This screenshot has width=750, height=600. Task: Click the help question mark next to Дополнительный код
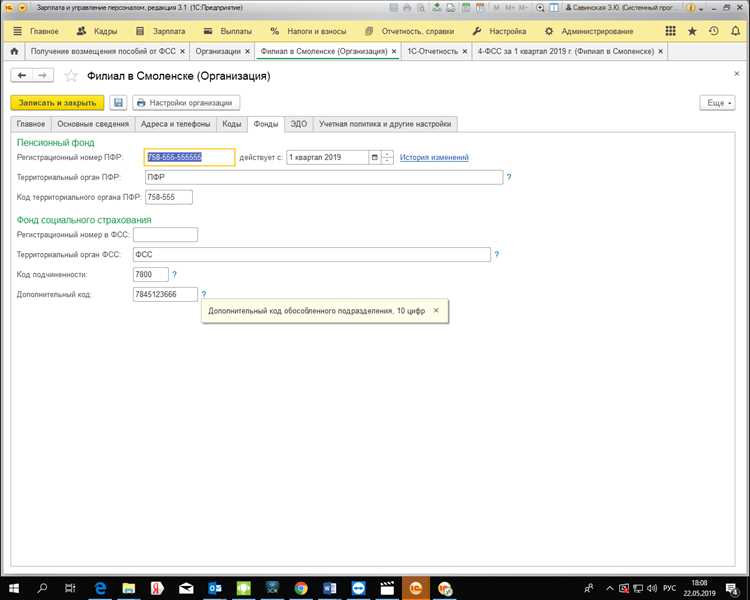click(x=204, y=294)
